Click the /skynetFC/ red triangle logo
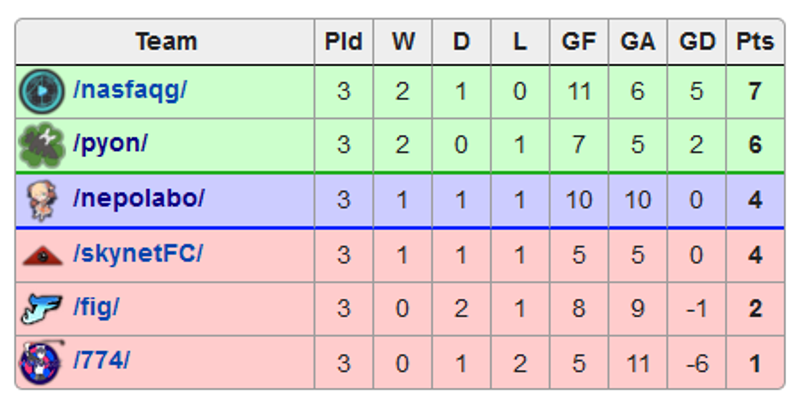The width and height of the screenshot is (800, 406). pyautogui.click(x=43, y=256)
